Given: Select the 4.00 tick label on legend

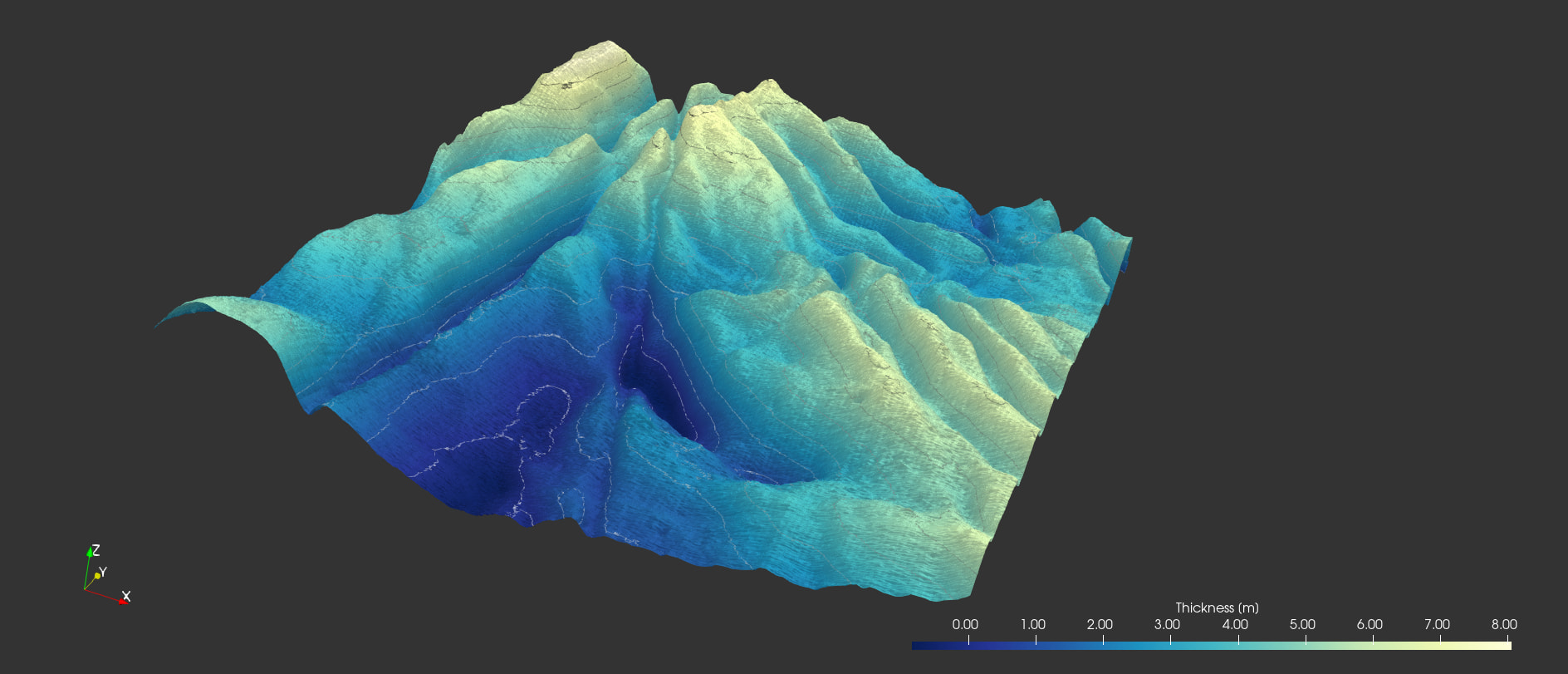Looking at the screenshot, I should point(1235,624).
